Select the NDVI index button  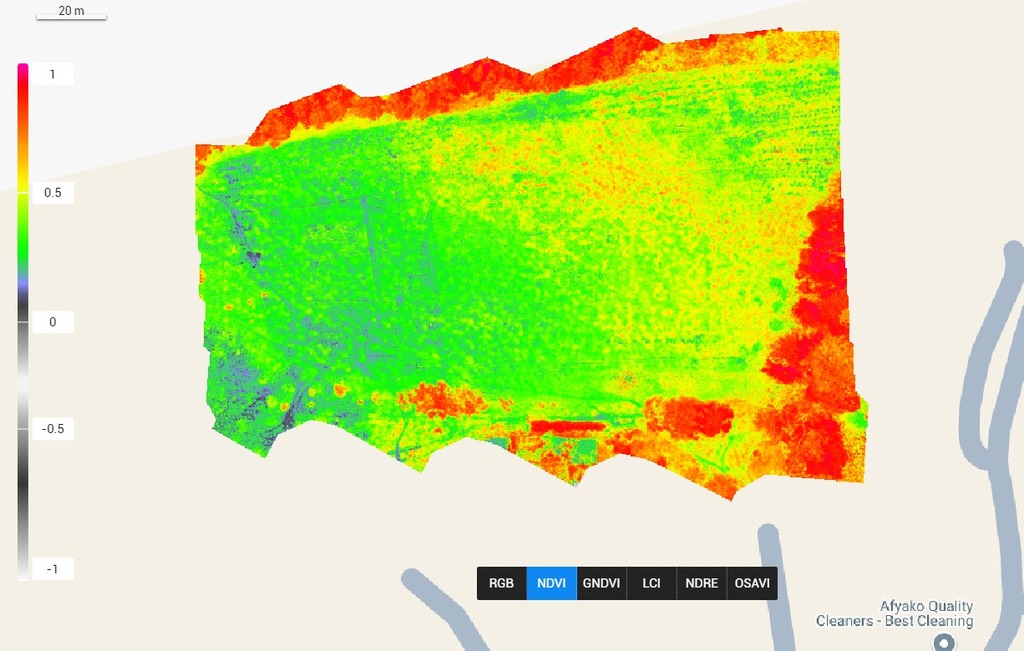pyautogui.click(x=552, y=583)
